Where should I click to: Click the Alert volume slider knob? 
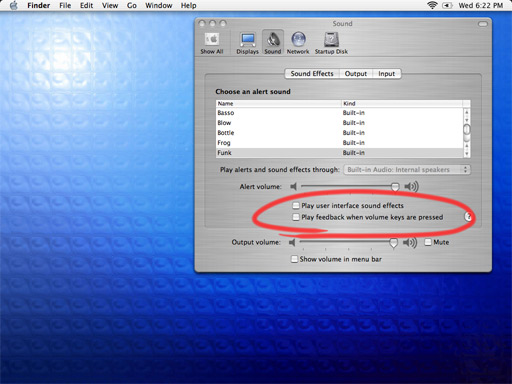395,187
